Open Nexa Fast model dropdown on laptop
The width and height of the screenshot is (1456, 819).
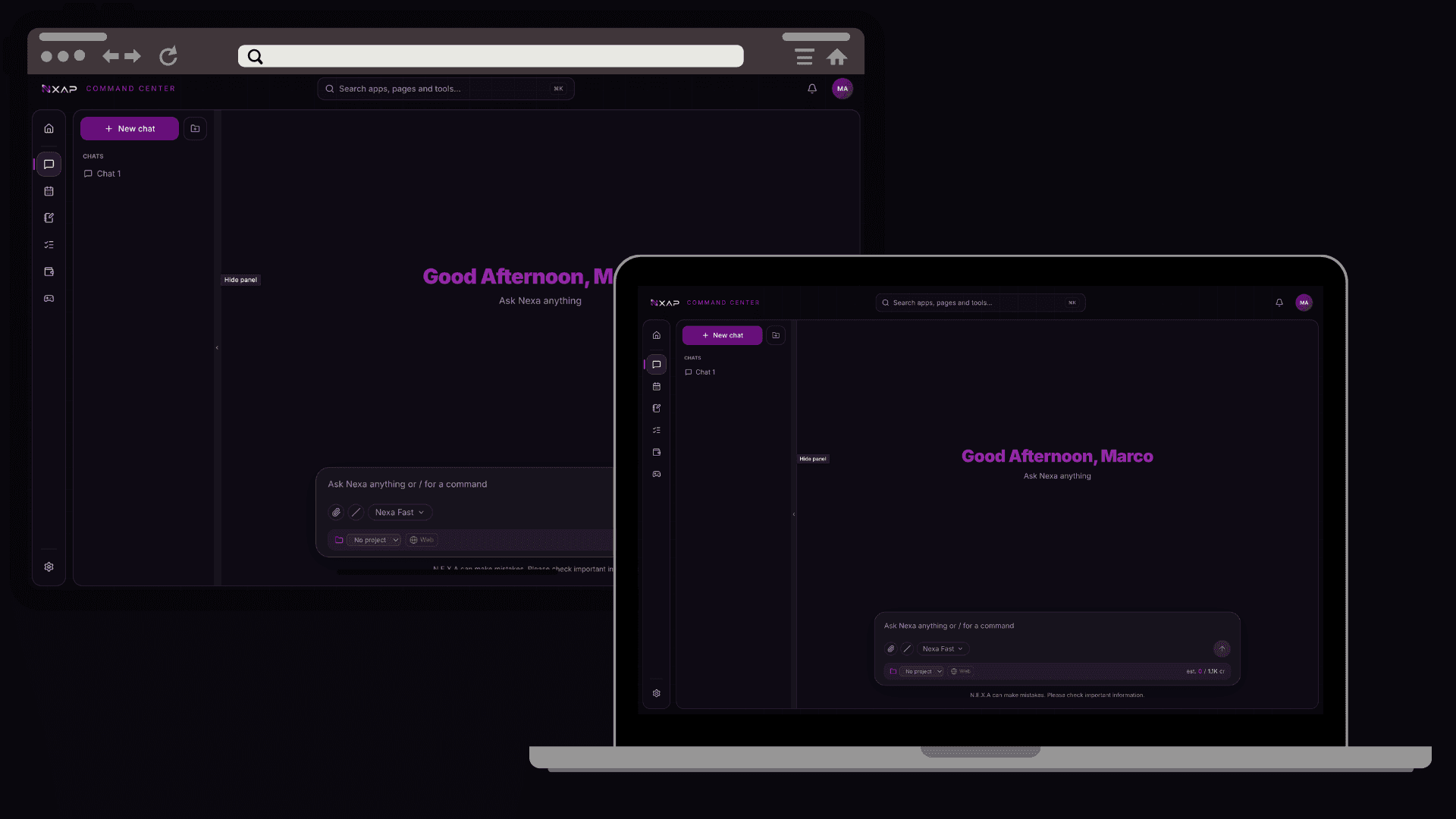[x=943, y=649]
